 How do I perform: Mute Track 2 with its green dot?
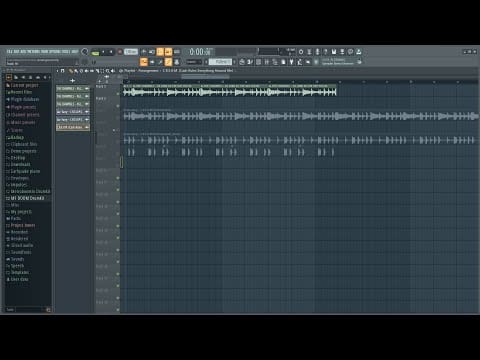pos(118,106)
